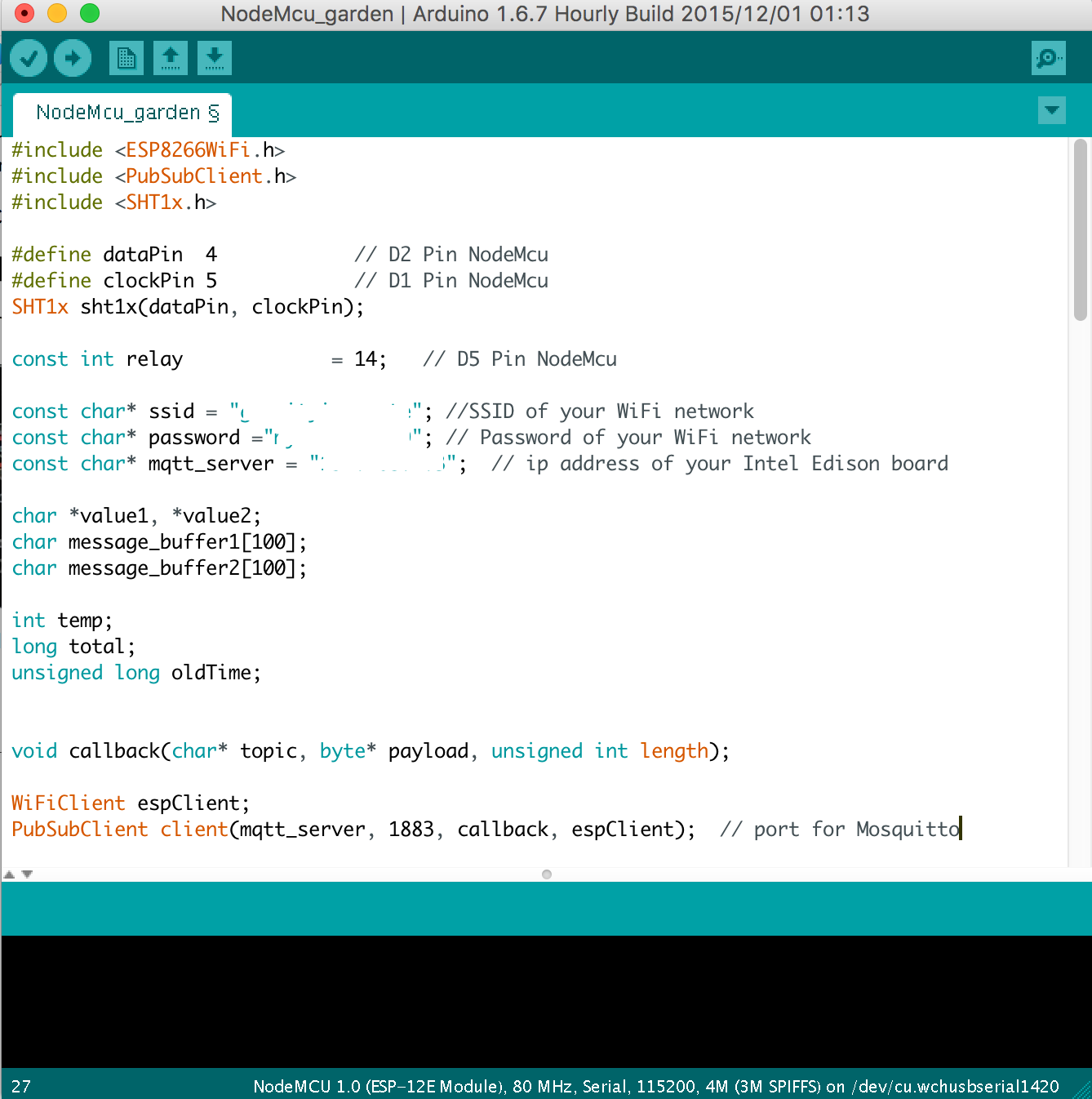Click the section symbol on the tab
The image size is (1092, 1099).
tap(214, 112)
